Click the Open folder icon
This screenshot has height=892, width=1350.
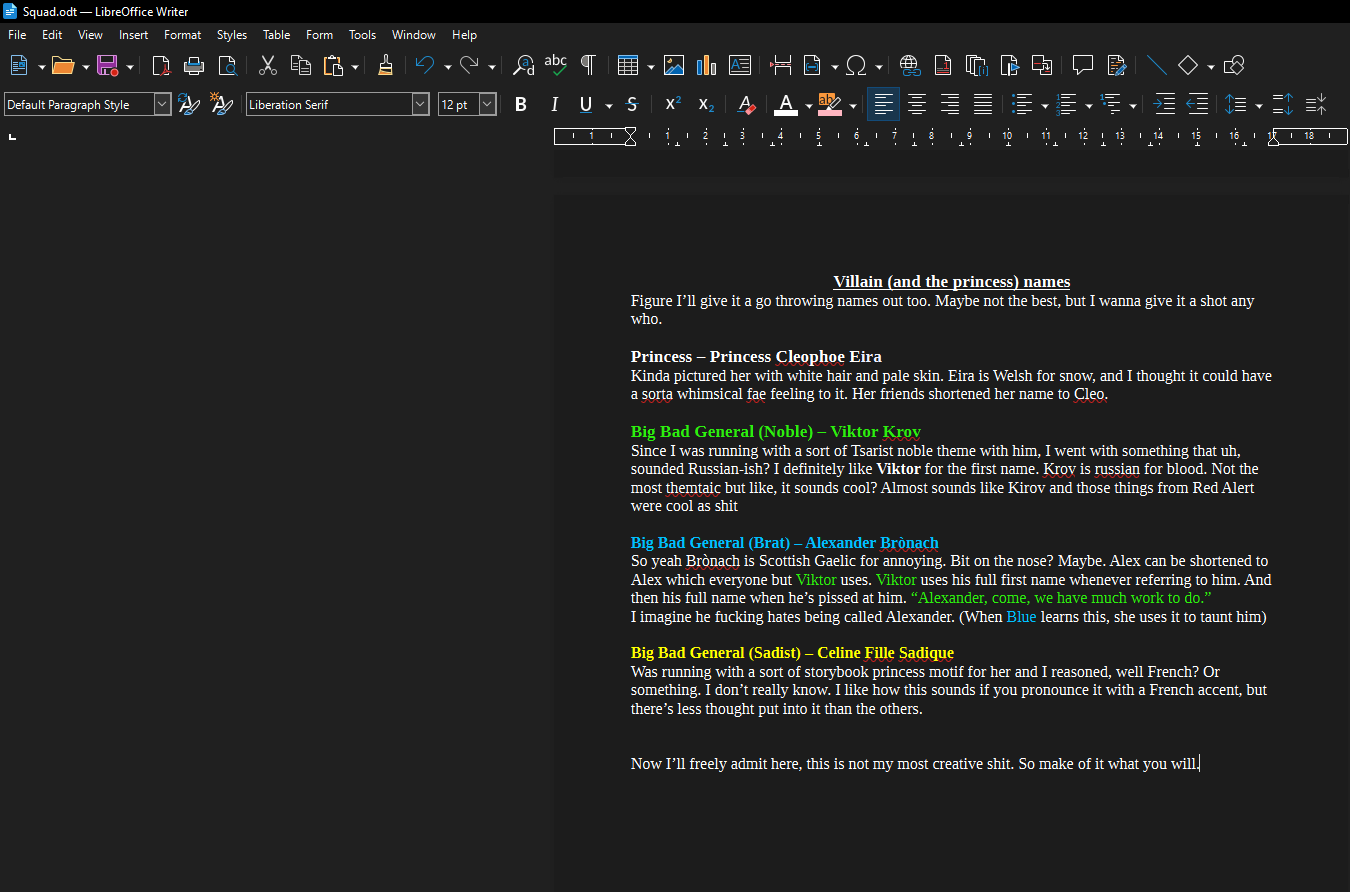pos(63,66)
